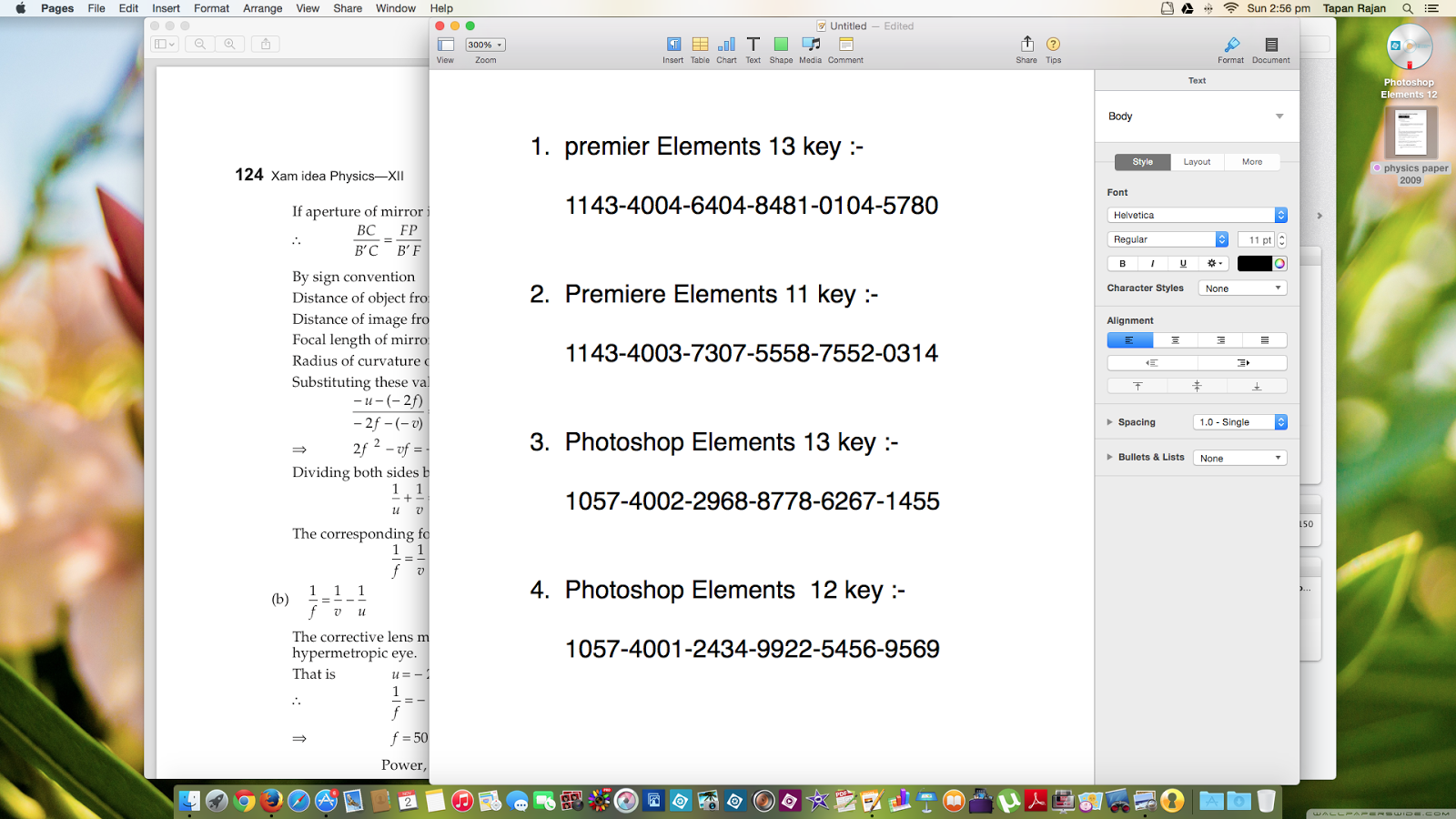Add a Table from the Pages toolbar
Viewport: 1456px width, 819px height.
[700, 45]
